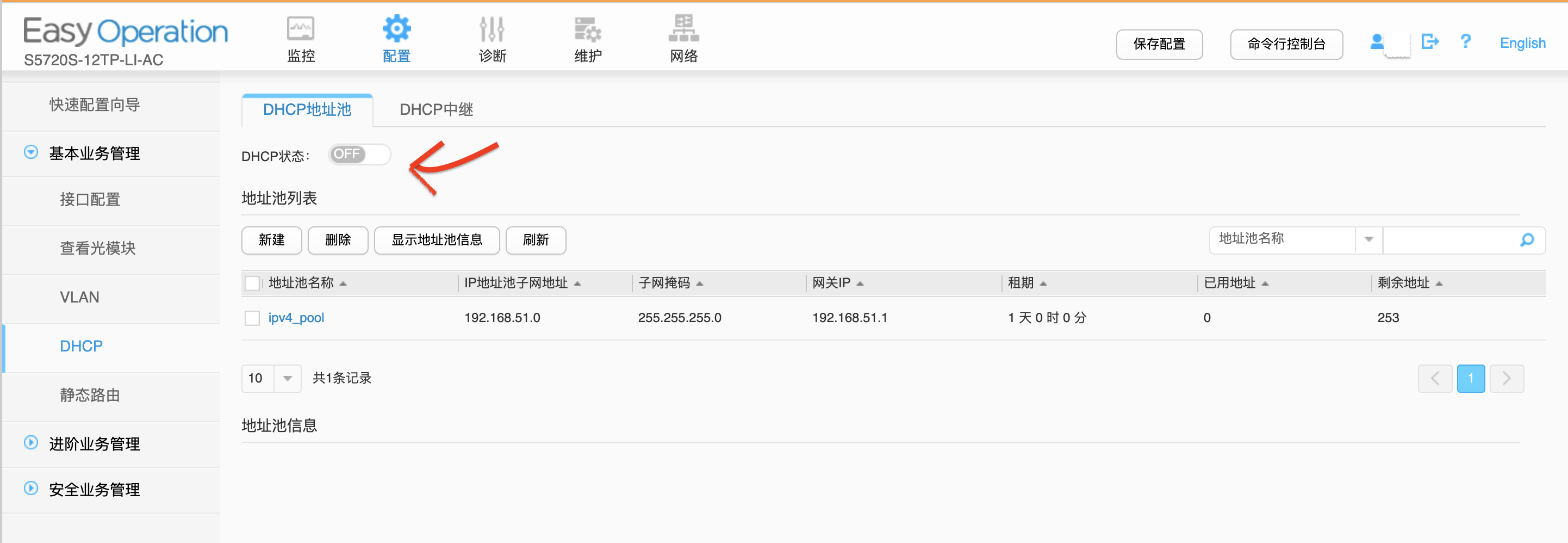Click the logout icon
The image size is (1568, 543).
click(1430, 41)
